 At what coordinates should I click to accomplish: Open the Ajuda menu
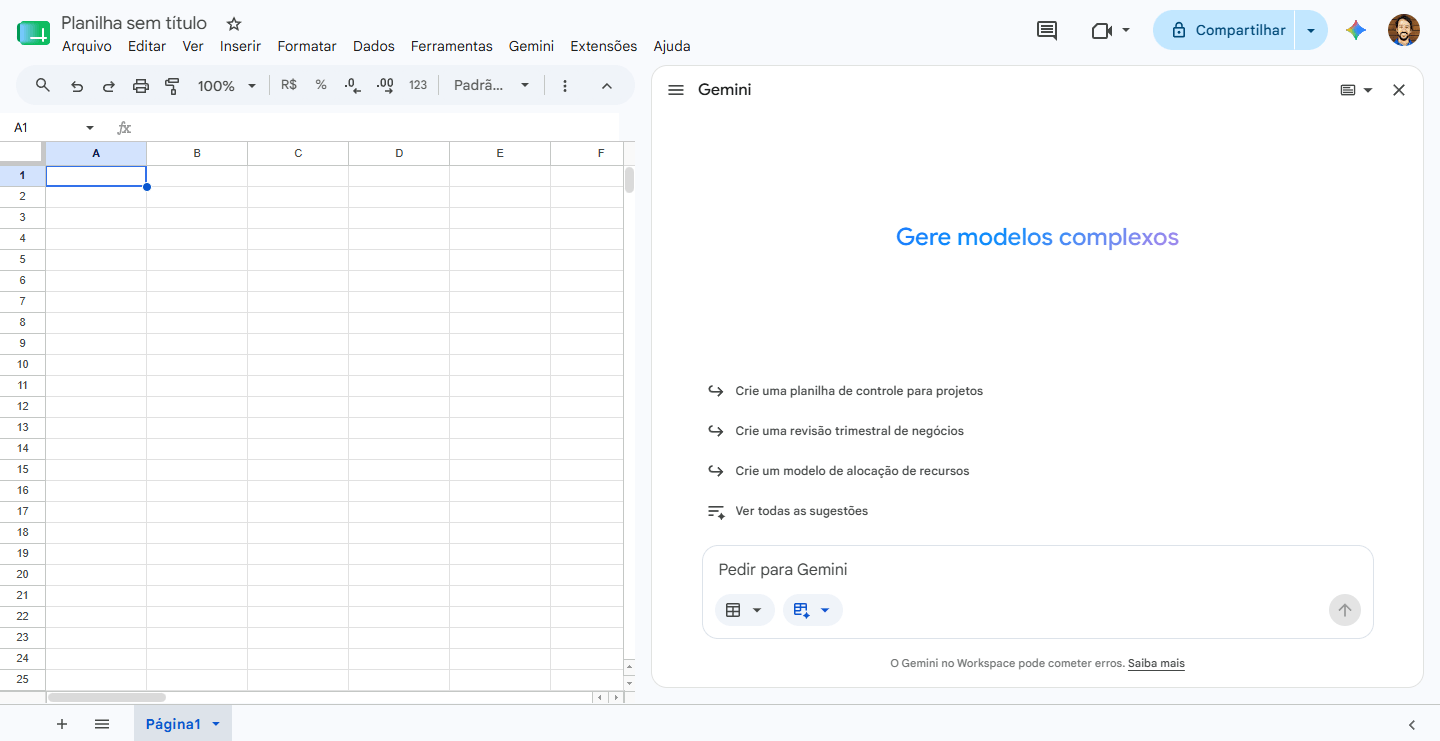pos(672,46)
